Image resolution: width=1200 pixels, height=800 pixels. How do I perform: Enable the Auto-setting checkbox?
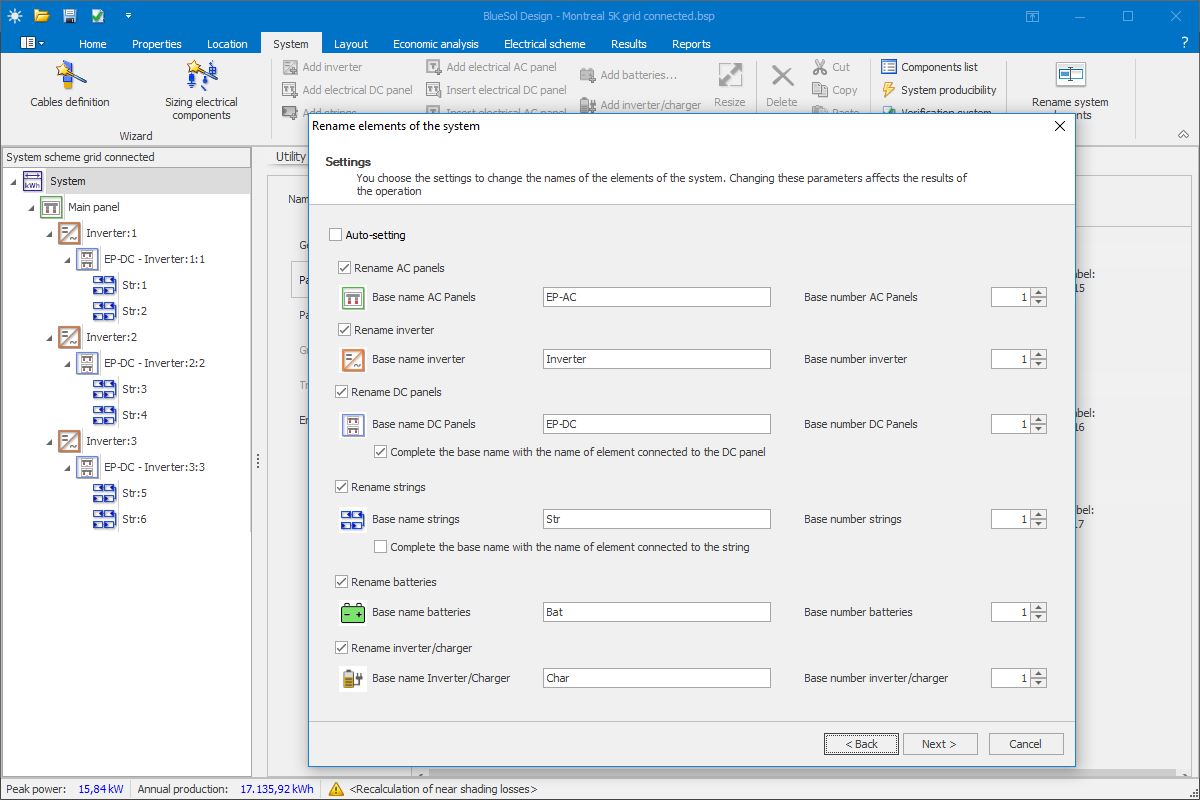coord(335,235)
